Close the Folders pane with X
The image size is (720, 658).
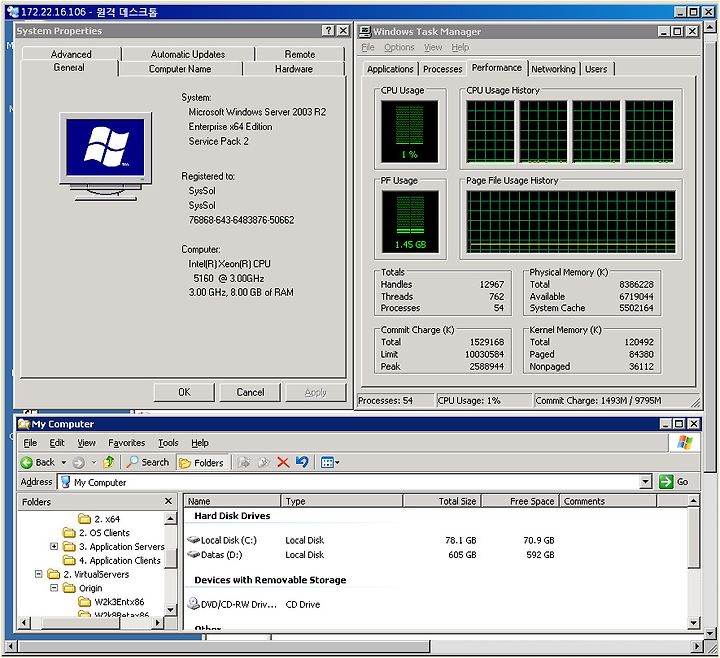tap(168, 501)
